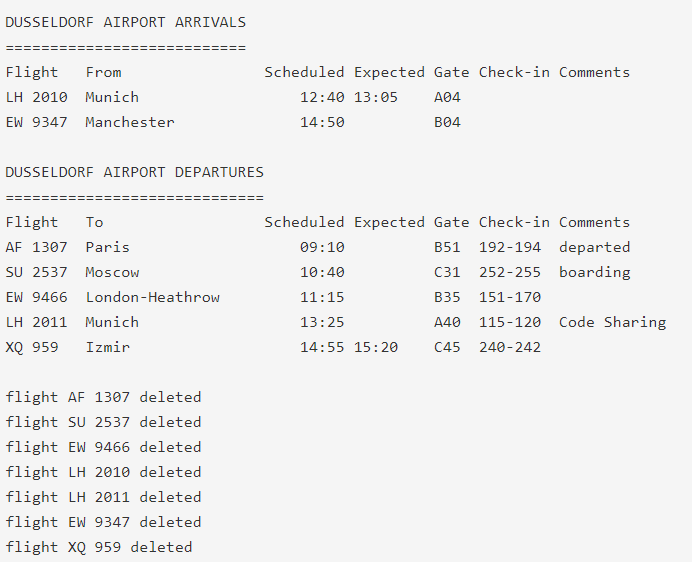Click the line 'flight AF 1307 deleted'
The width and height of the screenshot is (692, 562).
(x=103, y=397)
